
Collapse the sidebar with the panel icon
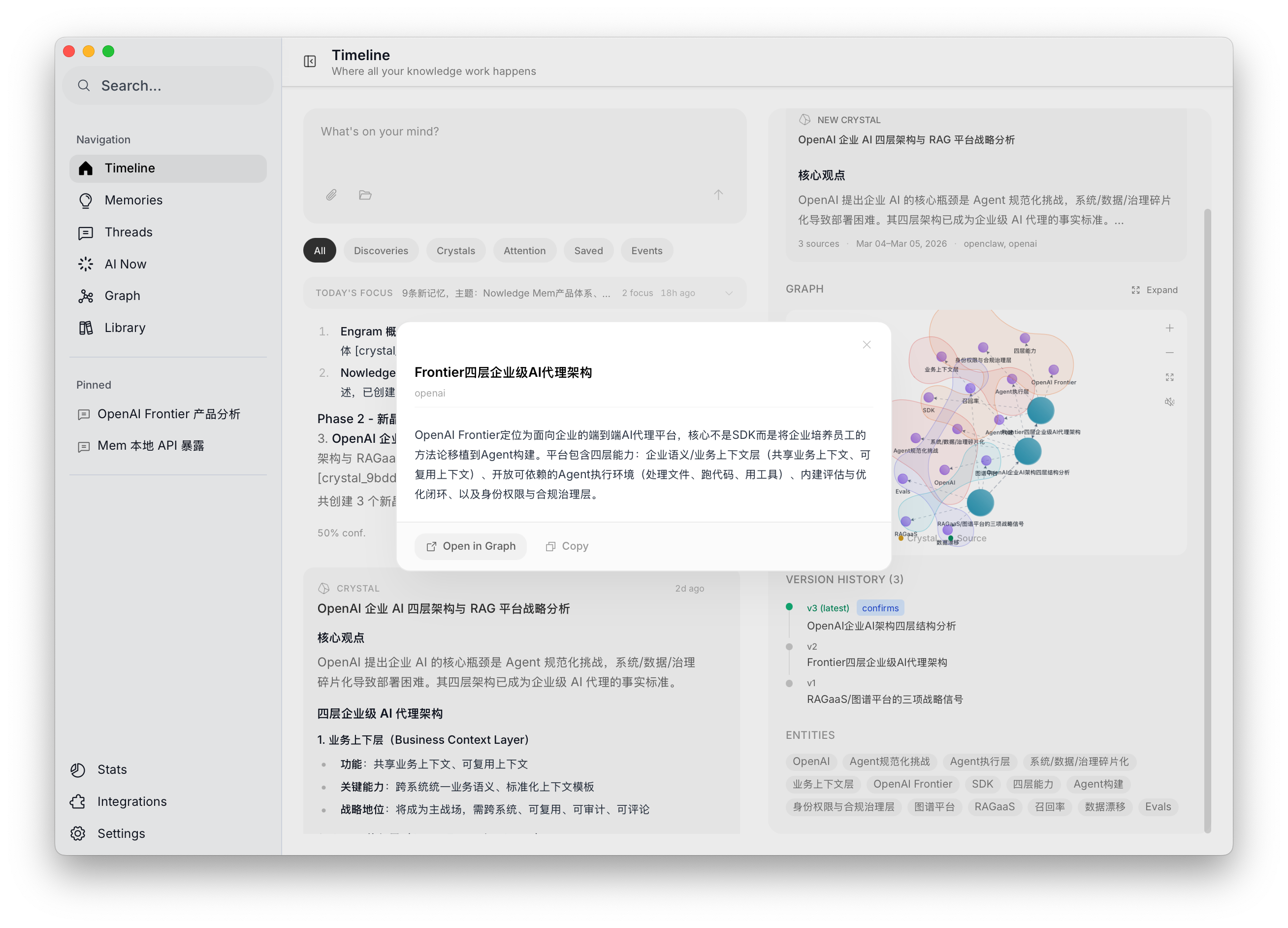pyautogui.click(x=310, y=62)
